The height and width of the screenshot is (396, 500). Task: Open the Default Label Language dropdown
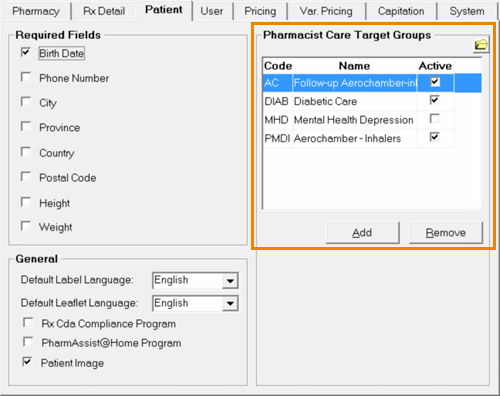tap(230, 281)
